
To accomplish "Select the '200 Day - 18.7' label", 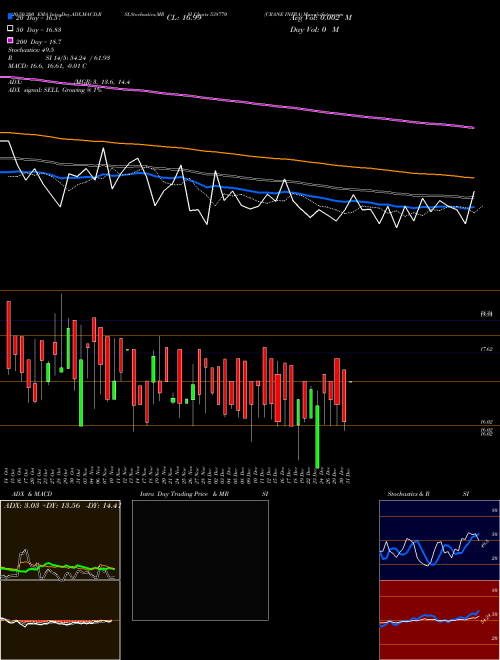I will pyautogui.click(x=39, y=42).
